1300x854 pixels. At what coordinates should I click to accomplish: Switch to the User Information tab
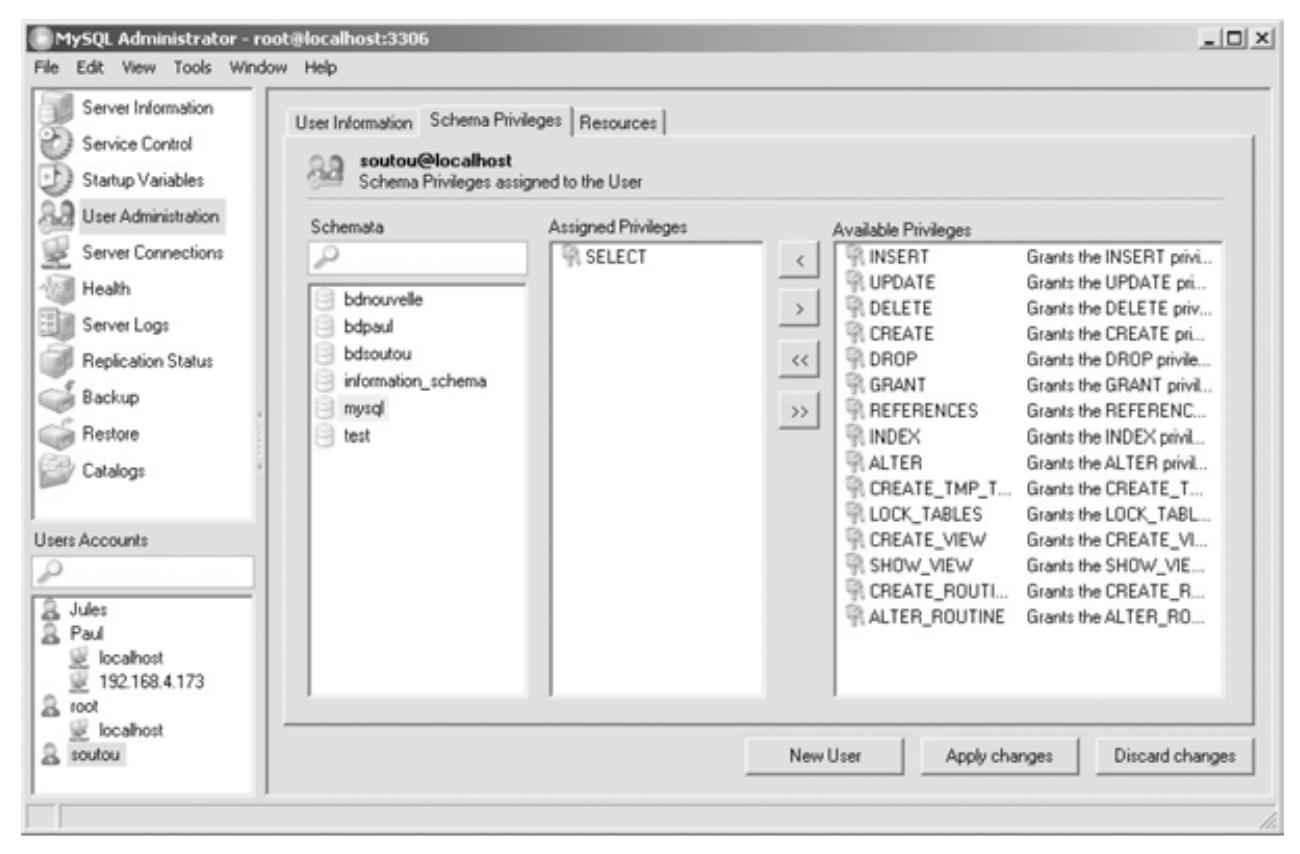click(353, 122)
